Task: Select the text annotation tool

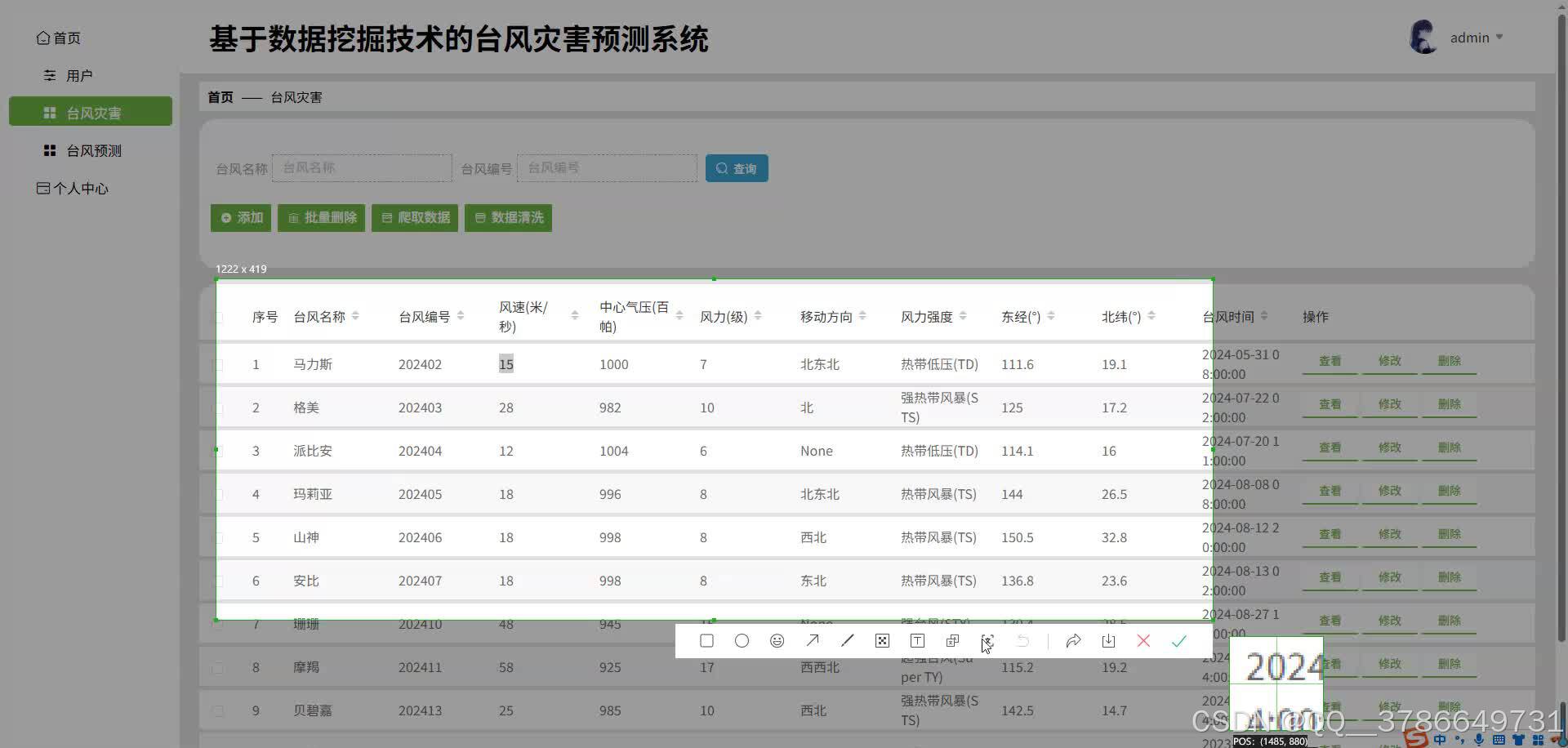Action: coord(917,641)
